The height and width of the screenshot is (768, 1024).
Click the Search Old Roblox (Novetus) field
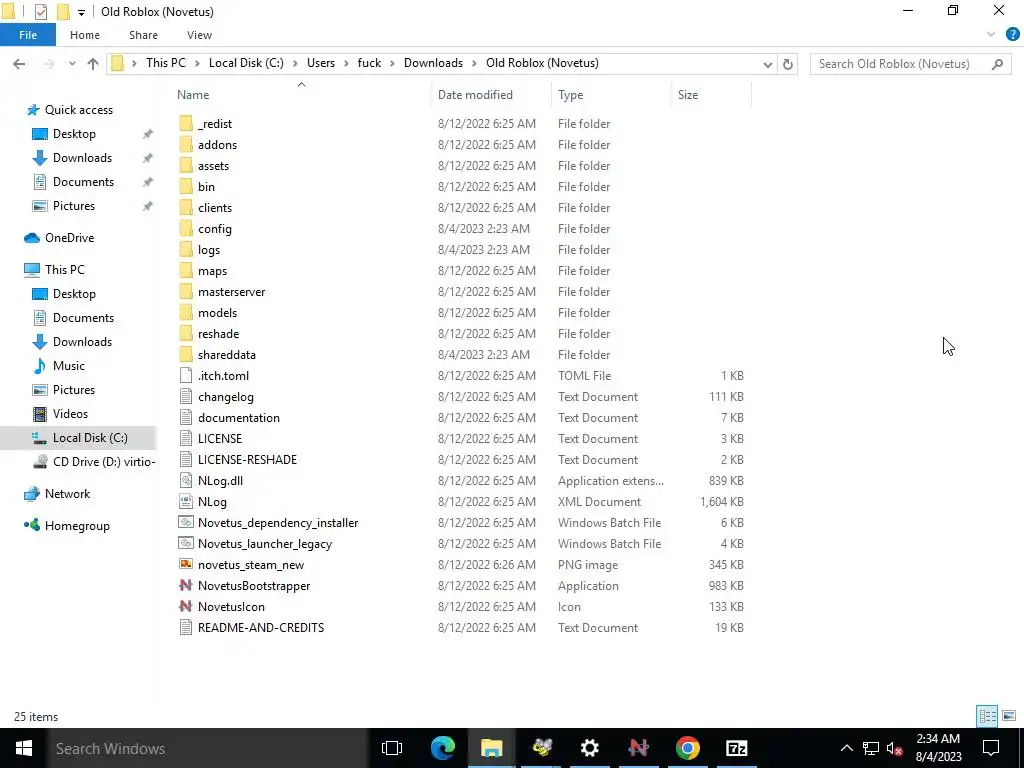tap(911, 64)
